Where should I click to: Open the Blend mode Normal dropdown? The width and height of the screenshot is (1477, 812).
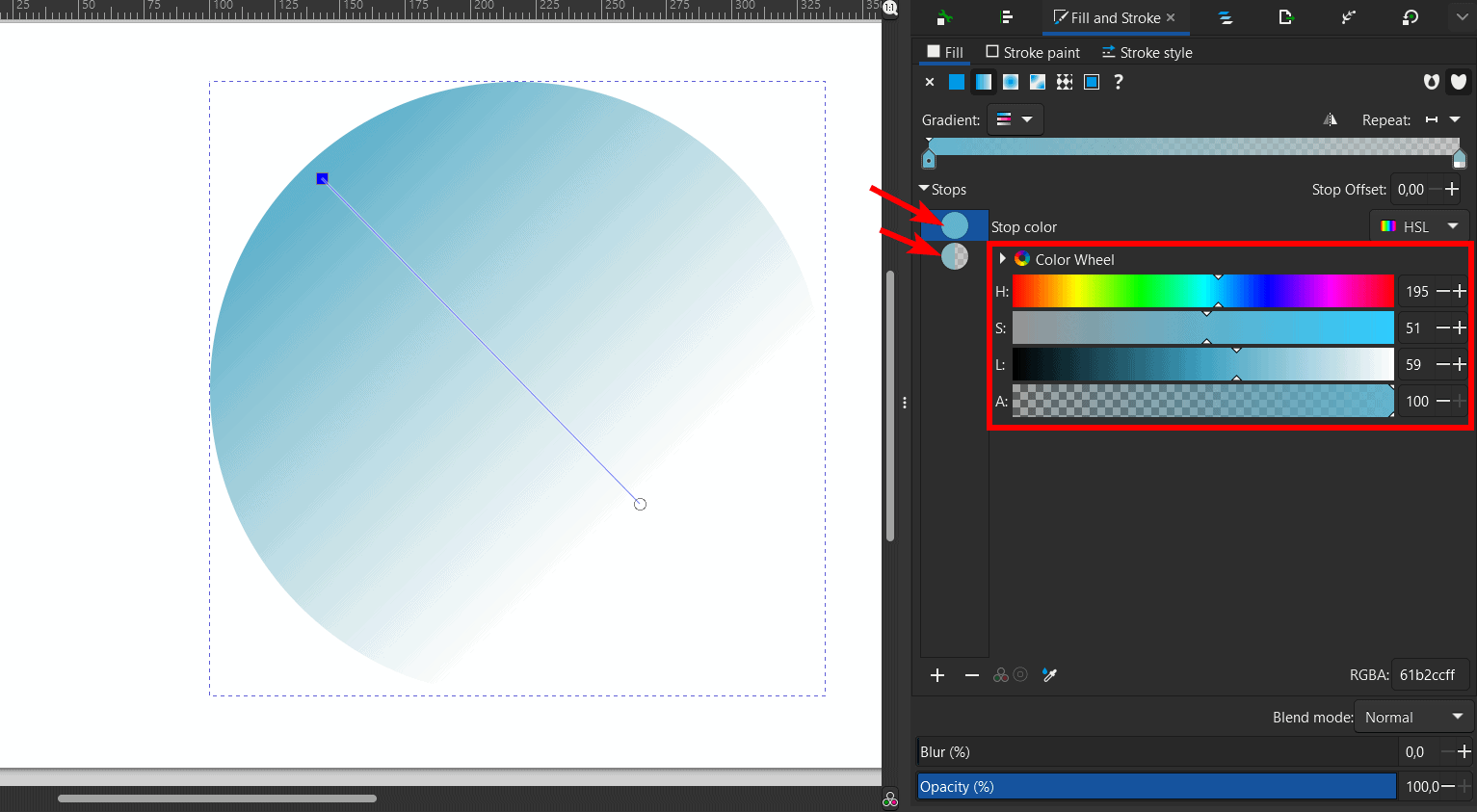point(1412,717)
